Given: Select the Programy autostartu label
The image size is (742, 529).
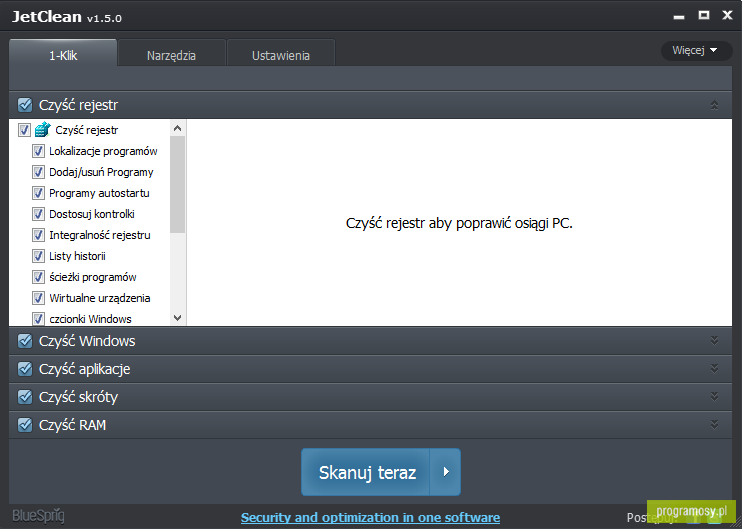Looking at the screenshot, I should point(99,193).
